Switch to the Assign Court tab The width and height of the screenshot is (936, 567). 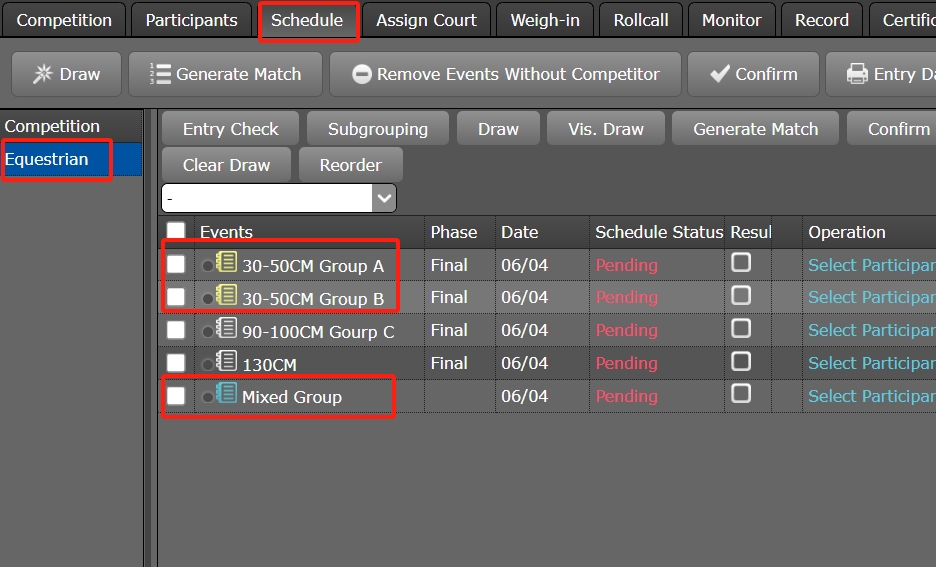426,20
